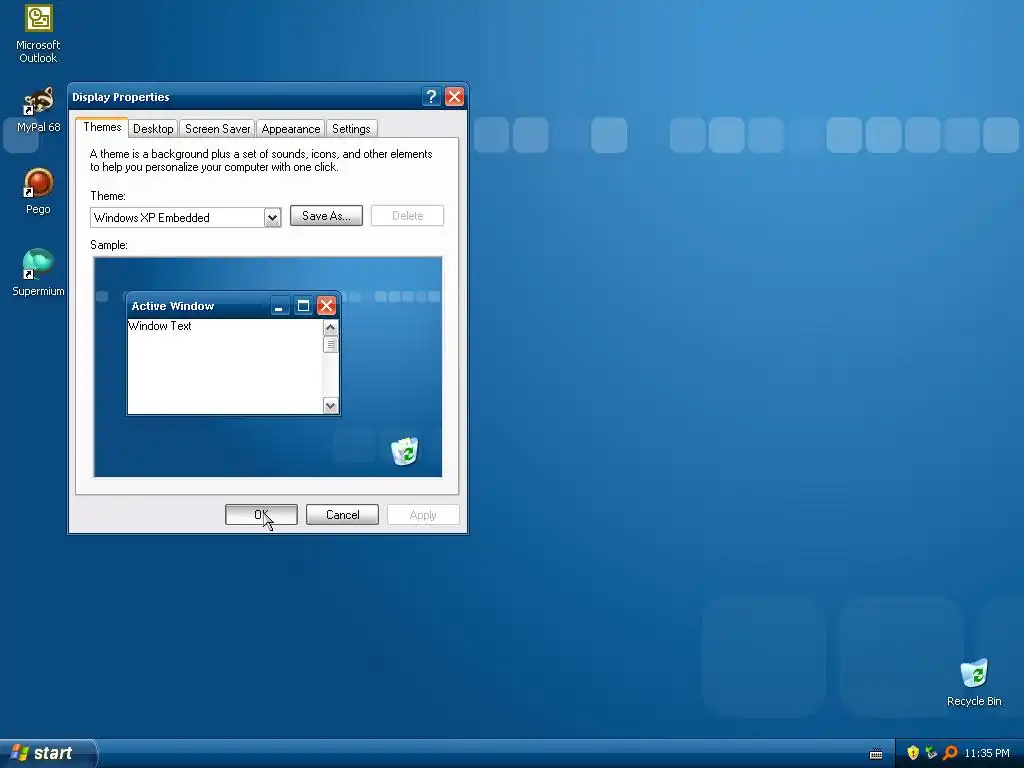Click the 'Window Text' sample text
The width and height of the screenshot is (1024, 768).
(160, 326)
